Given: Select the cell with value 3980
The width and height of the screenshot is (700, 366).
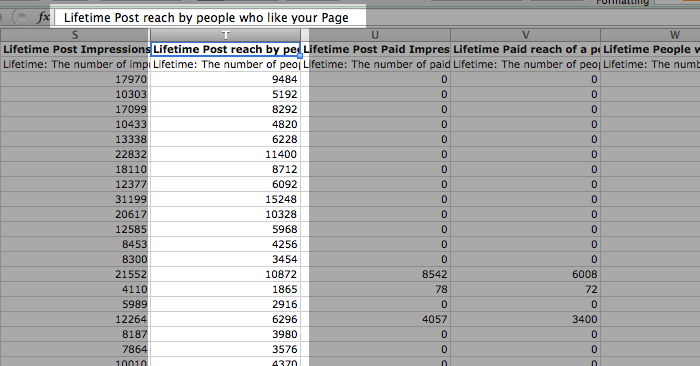Looking at the screenshot, I should pos(225,334).
